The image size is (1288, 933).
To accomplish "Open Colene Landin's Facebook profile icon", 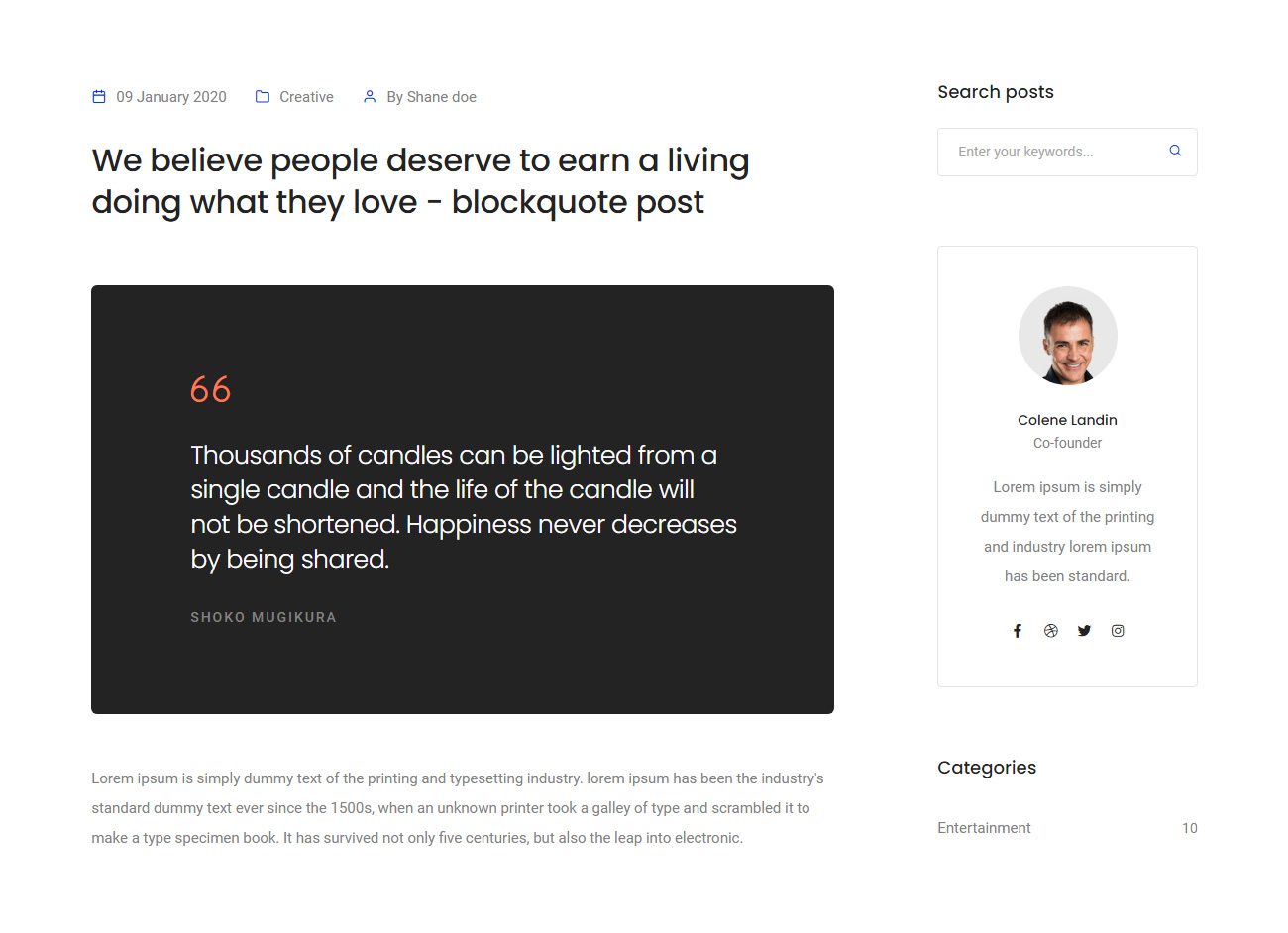I will pyautogui.click(x=1018, y=631).
